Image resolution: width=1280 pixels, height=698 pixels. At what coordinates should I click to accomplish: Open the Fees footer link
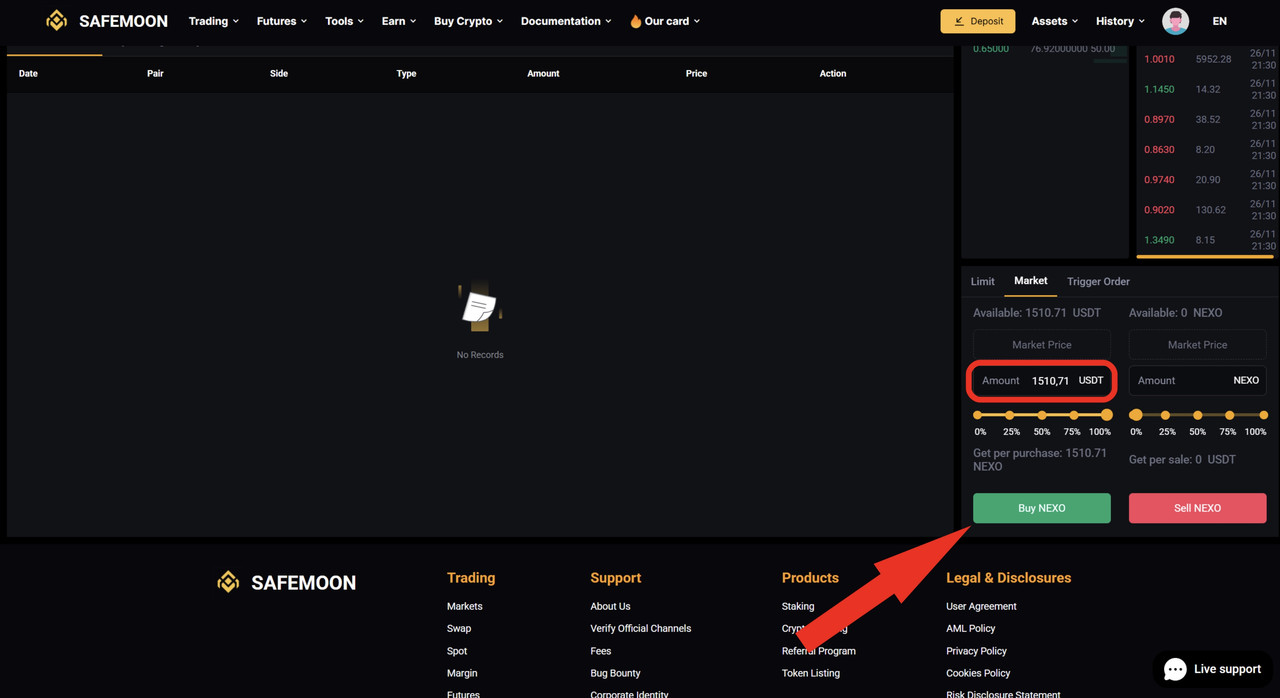click(601, 651)
